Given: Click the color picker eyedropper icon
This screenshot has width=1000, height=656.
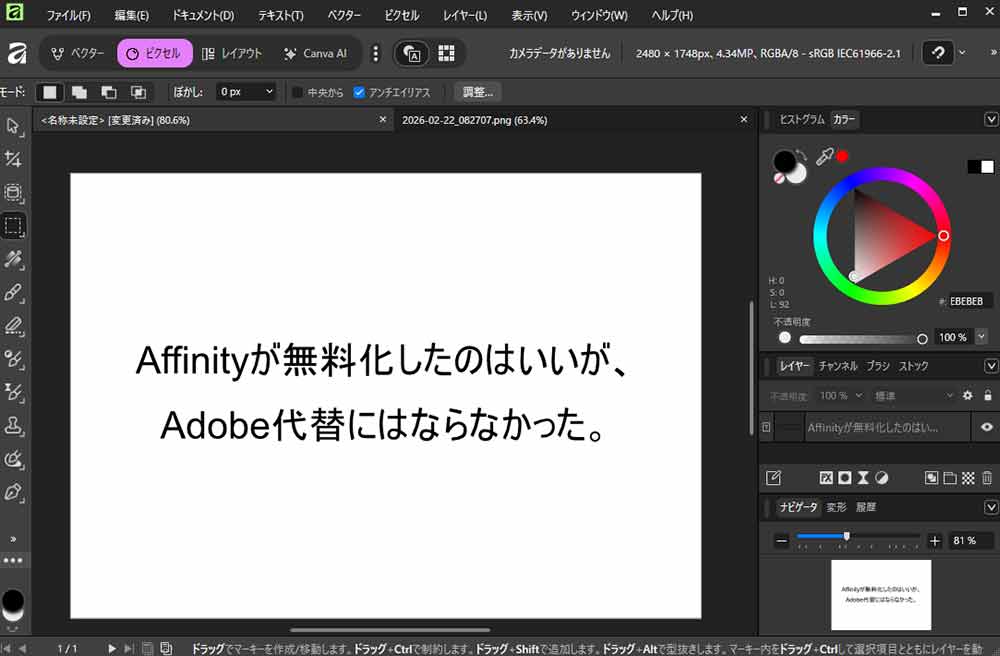Looking at the screenshot, I should (824, 156).
